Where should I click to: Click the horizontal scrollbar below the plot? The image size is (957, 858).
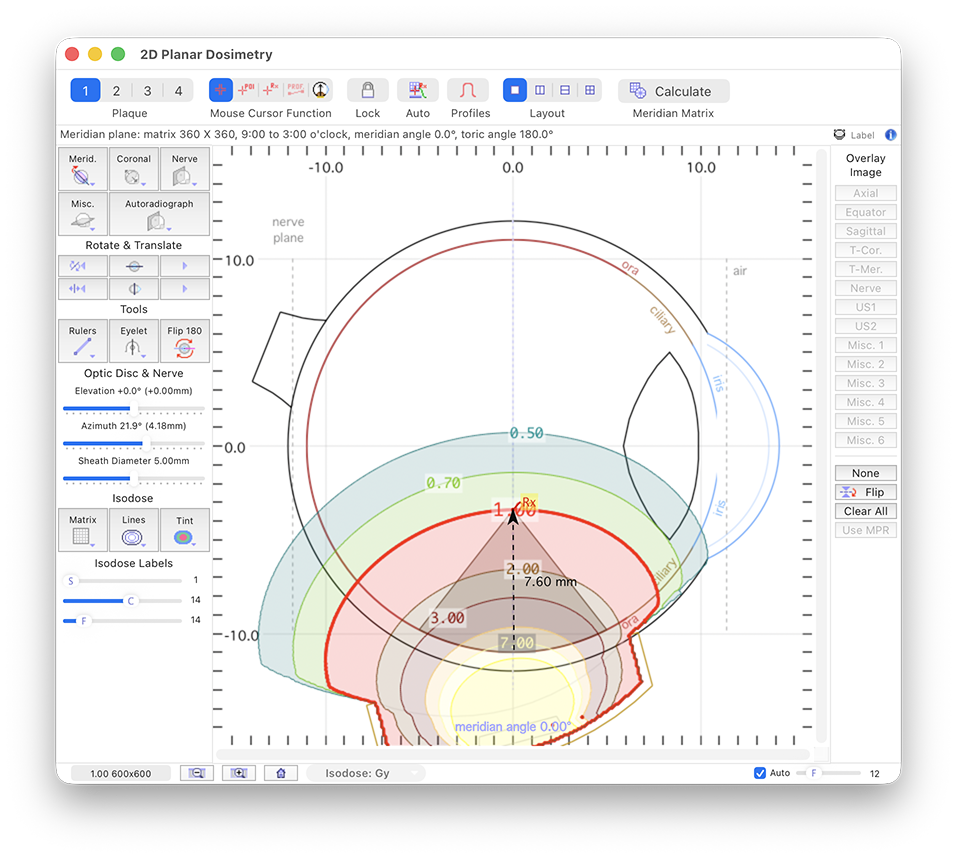click(x=515, y=755)
